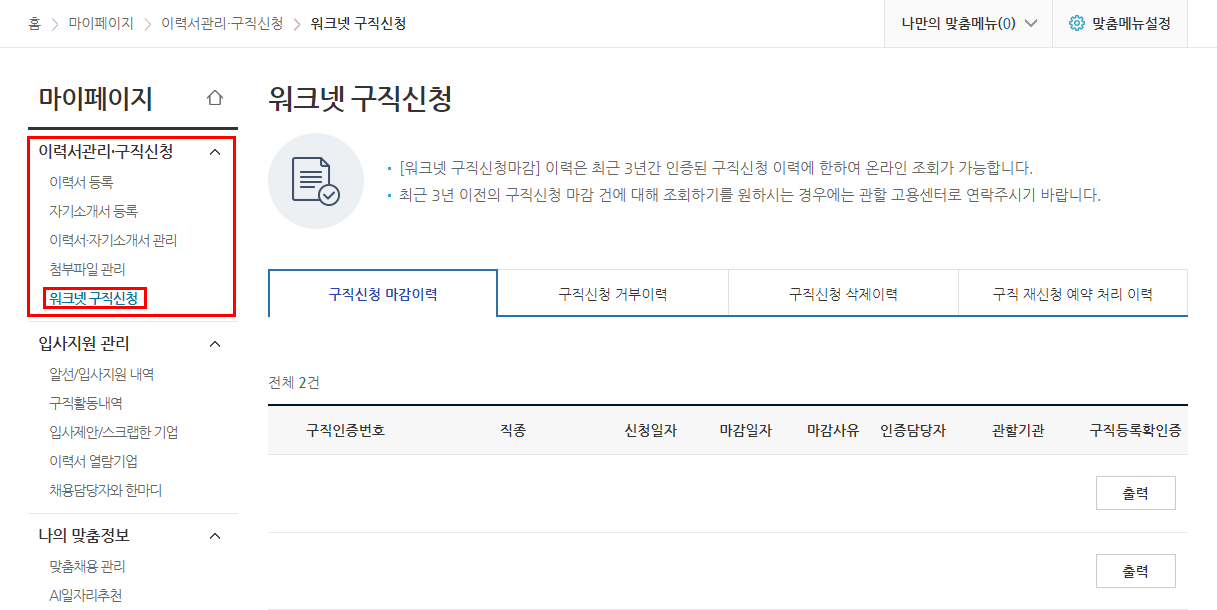Click the 나의 맞춤정보 section heading
Image resolution: width=1217 pixels, height=610 pixels.
pyautogui.click(x=84, y=535)
